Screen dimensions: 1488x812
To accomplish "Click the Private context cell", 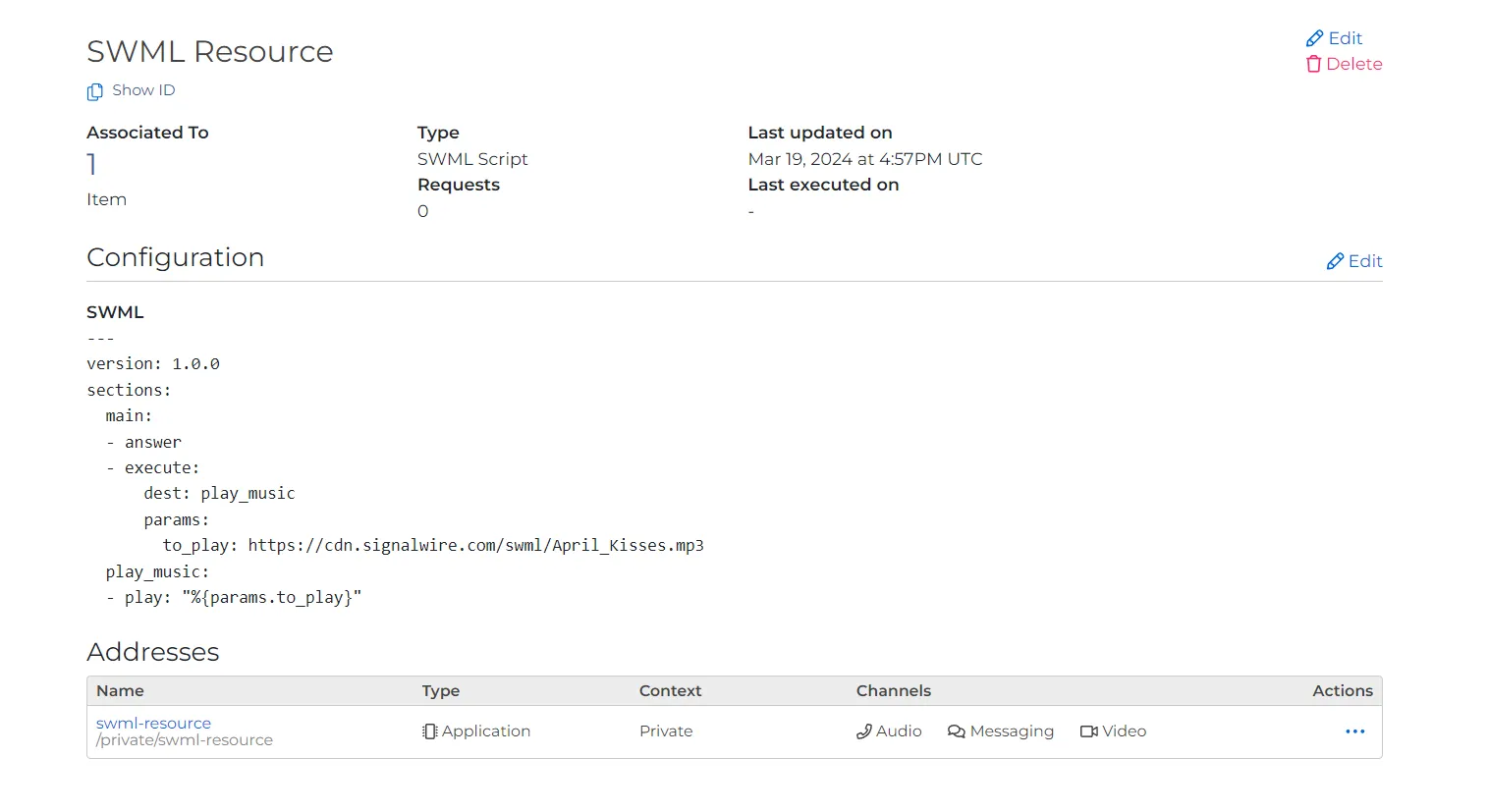I will 666,731.
